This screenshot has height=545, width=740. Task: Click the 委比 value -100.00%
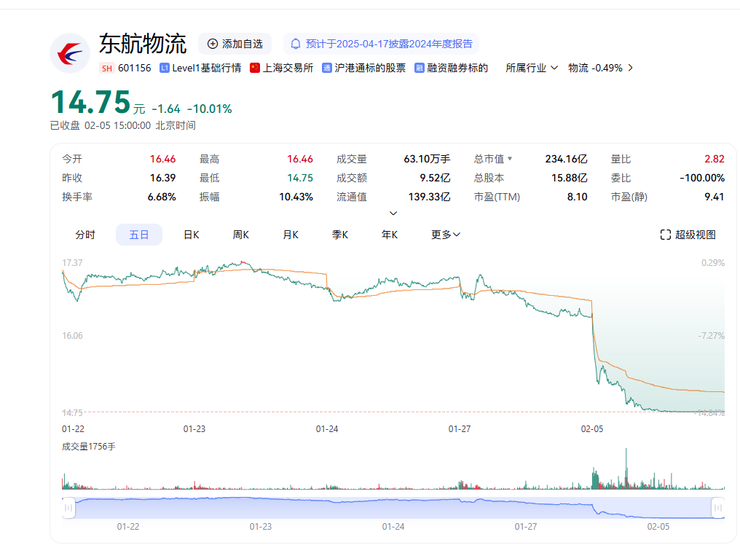pos(702,178)
